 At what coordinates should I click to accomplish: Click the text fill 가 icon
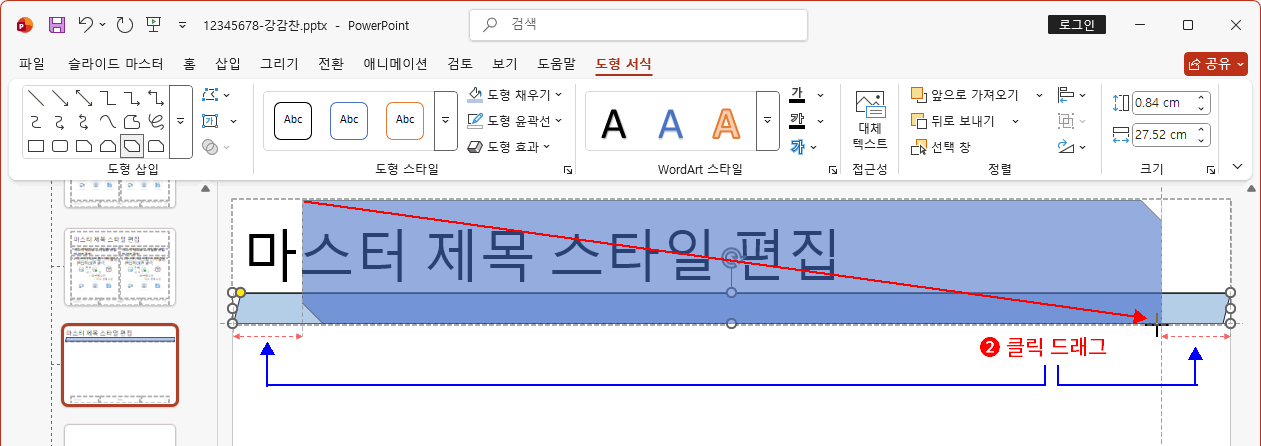(797, 95)
